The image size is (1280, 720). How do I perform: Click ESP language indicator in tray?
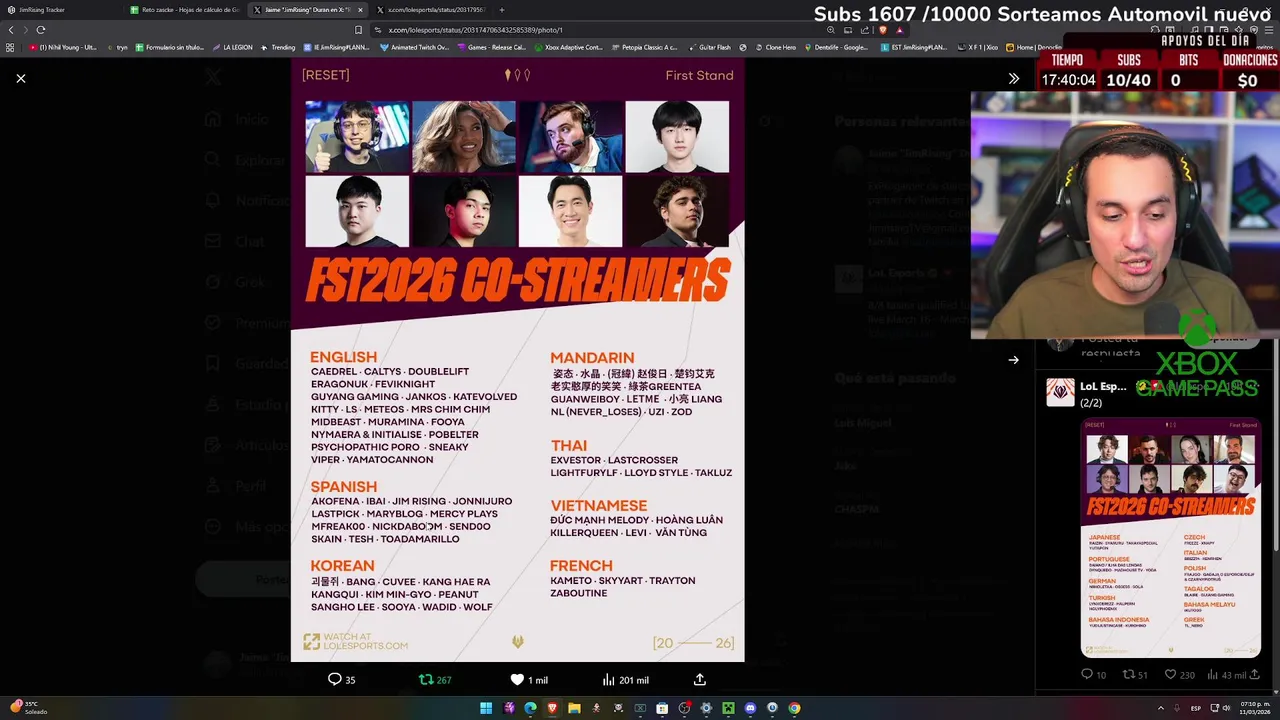click(1194, 708)
